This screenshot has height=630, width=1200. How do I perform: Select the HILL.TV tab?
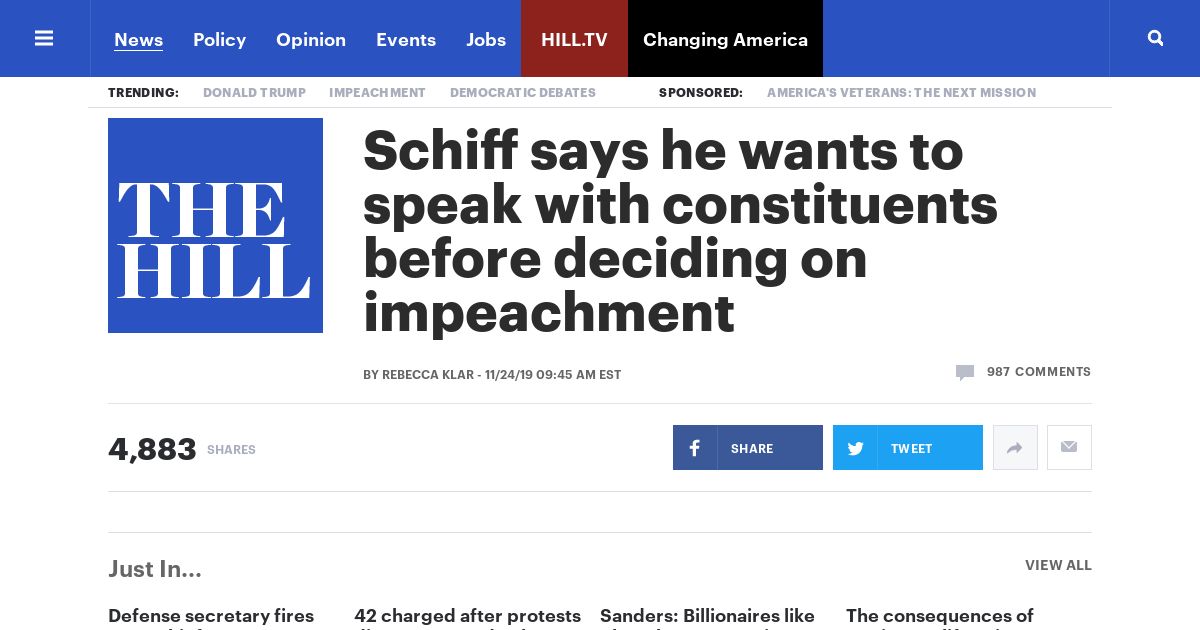click(574, 39)
